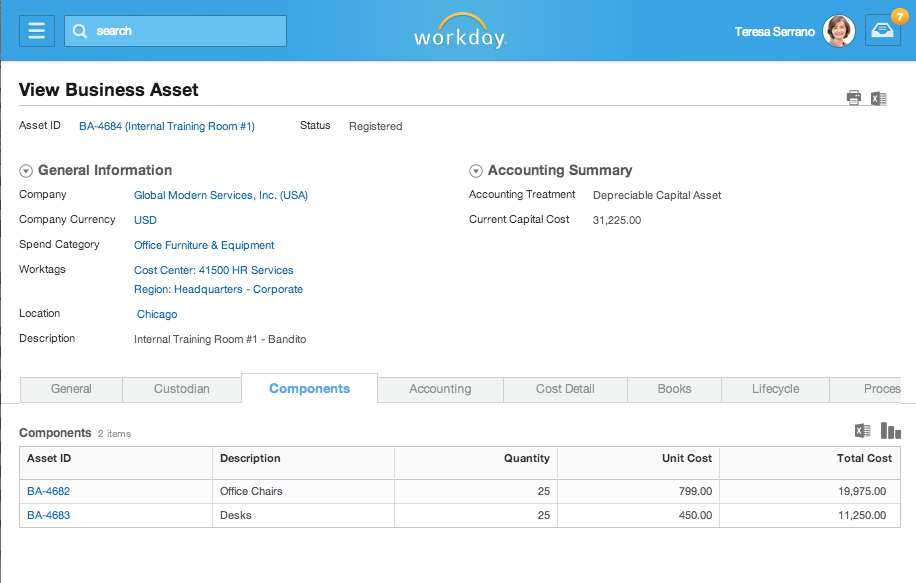This screenshot has height=583, width=916.
Task: Click Teresa Serrano's profile photo
Action: [838, 31]
